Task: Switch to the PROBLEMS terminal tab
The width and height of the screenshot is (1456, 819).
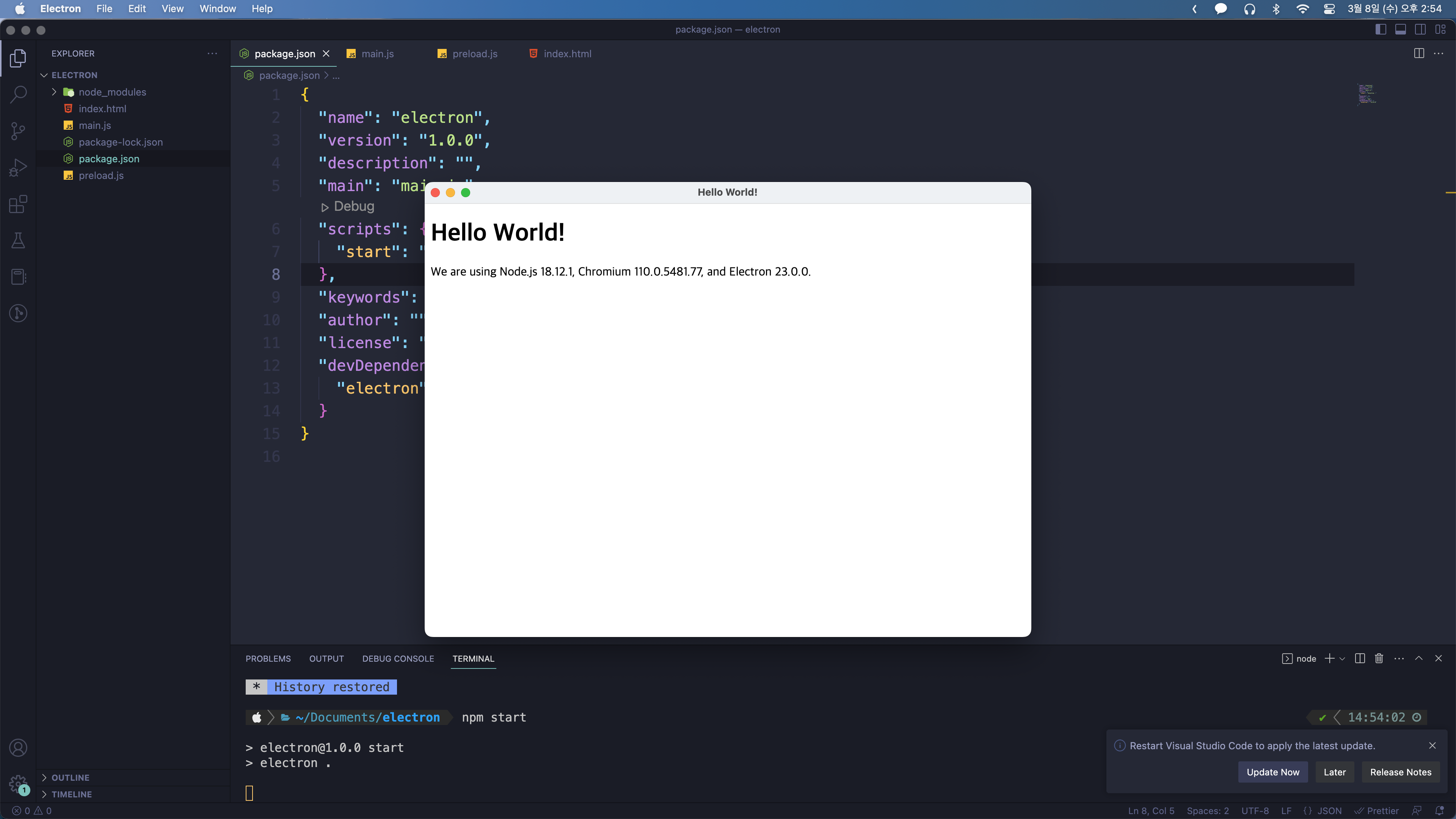Action: point(268,658)
